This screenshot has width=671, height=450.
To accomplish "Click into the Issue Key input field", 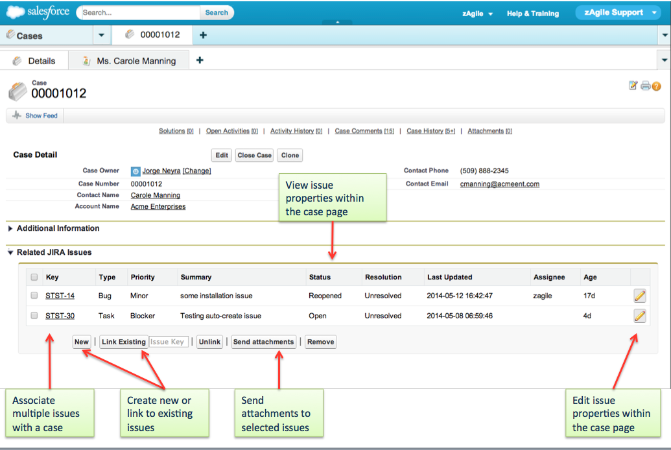I will coord(168,342).
